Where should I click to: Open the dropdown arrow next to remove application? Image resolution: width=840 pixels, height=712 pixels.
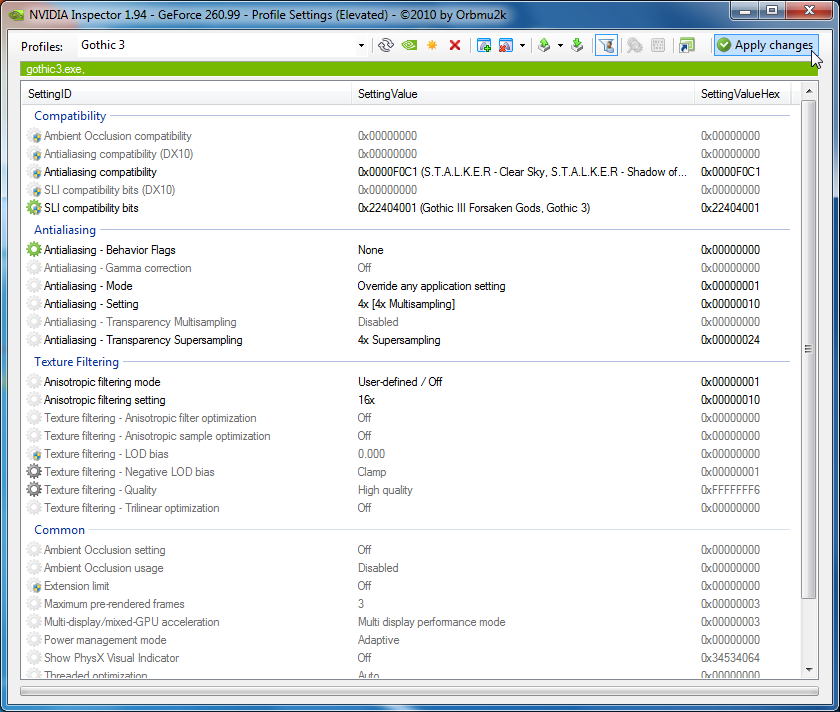point(522,46)
